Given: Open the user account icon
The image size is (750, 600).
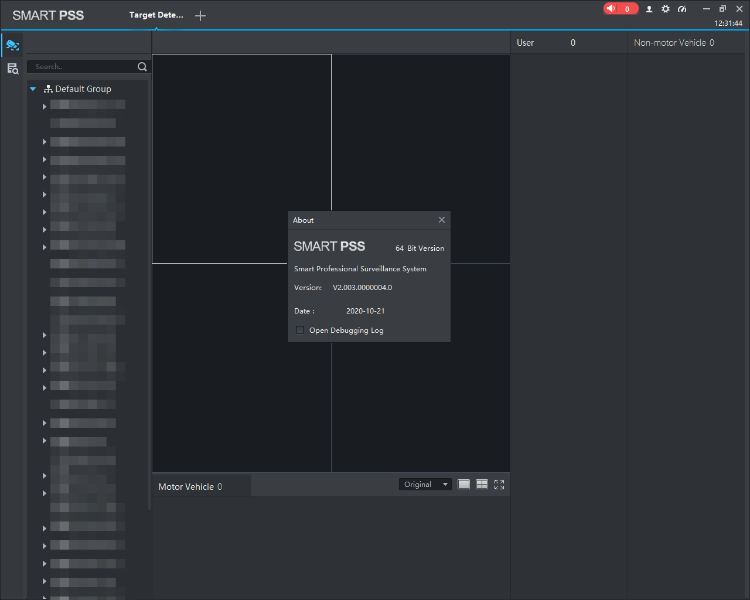Looking at the screenshot, I should click(649, 9).
